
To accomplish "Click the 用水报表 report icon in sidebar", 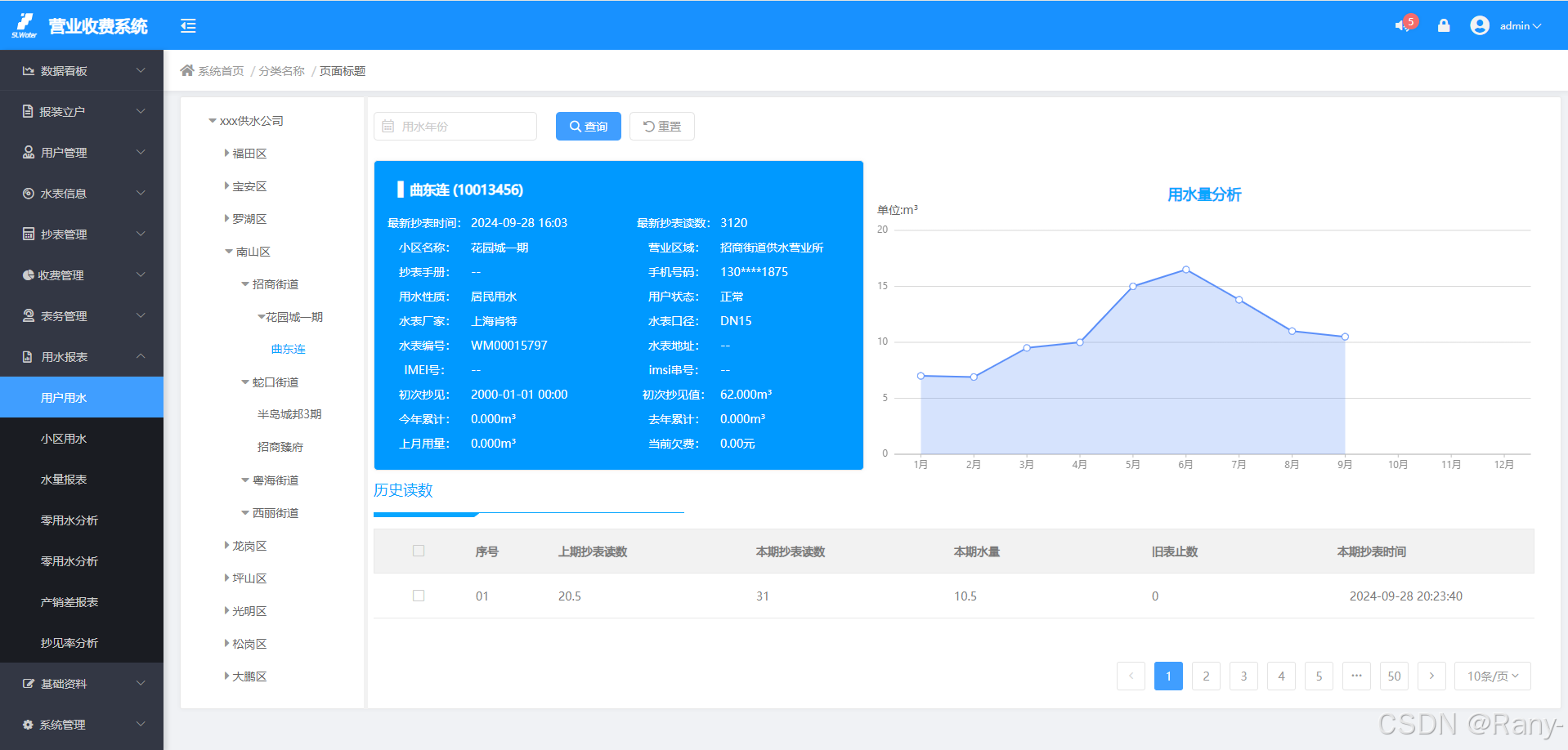I will (28, 356).
